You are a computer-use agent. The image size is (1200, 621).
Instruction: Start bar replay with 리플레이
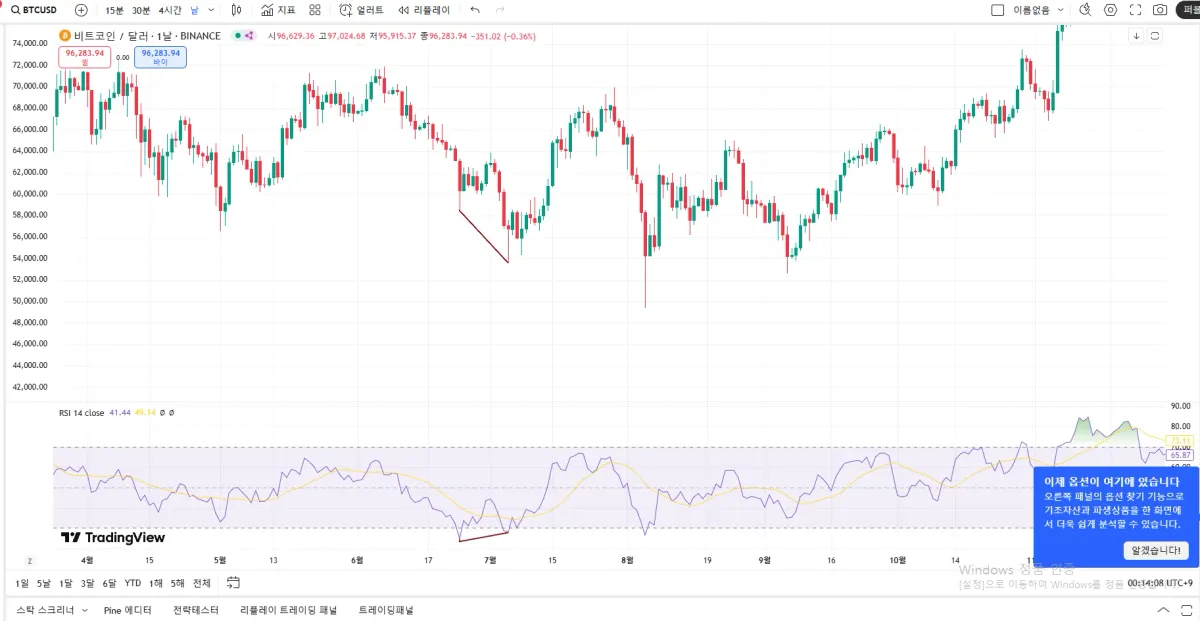tap(424, 10)
